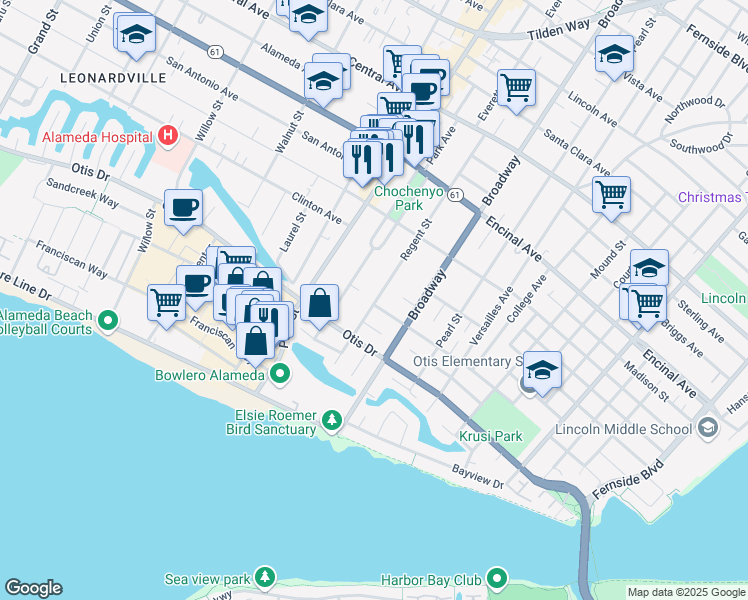Viewport: 748px width, 600px height.
Task: Select the grocery cart marker near Mound St
Action: [x=611, y=194]
